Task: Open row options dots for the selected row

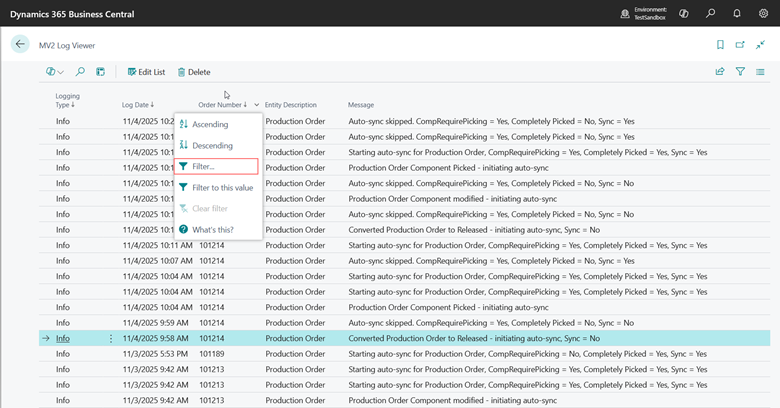Action: click(110, 338)
